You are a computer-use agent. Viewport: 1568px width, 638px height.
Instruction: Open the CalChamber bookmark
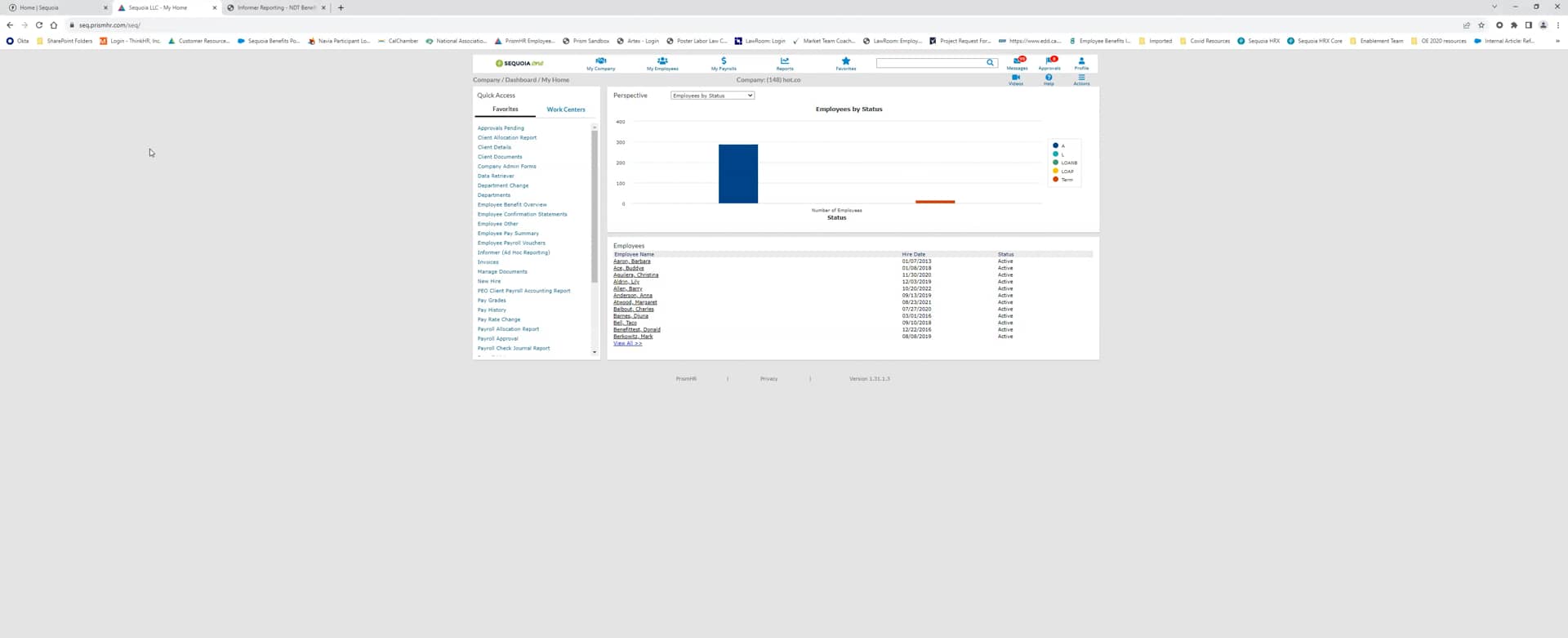(x=398, y=41)
